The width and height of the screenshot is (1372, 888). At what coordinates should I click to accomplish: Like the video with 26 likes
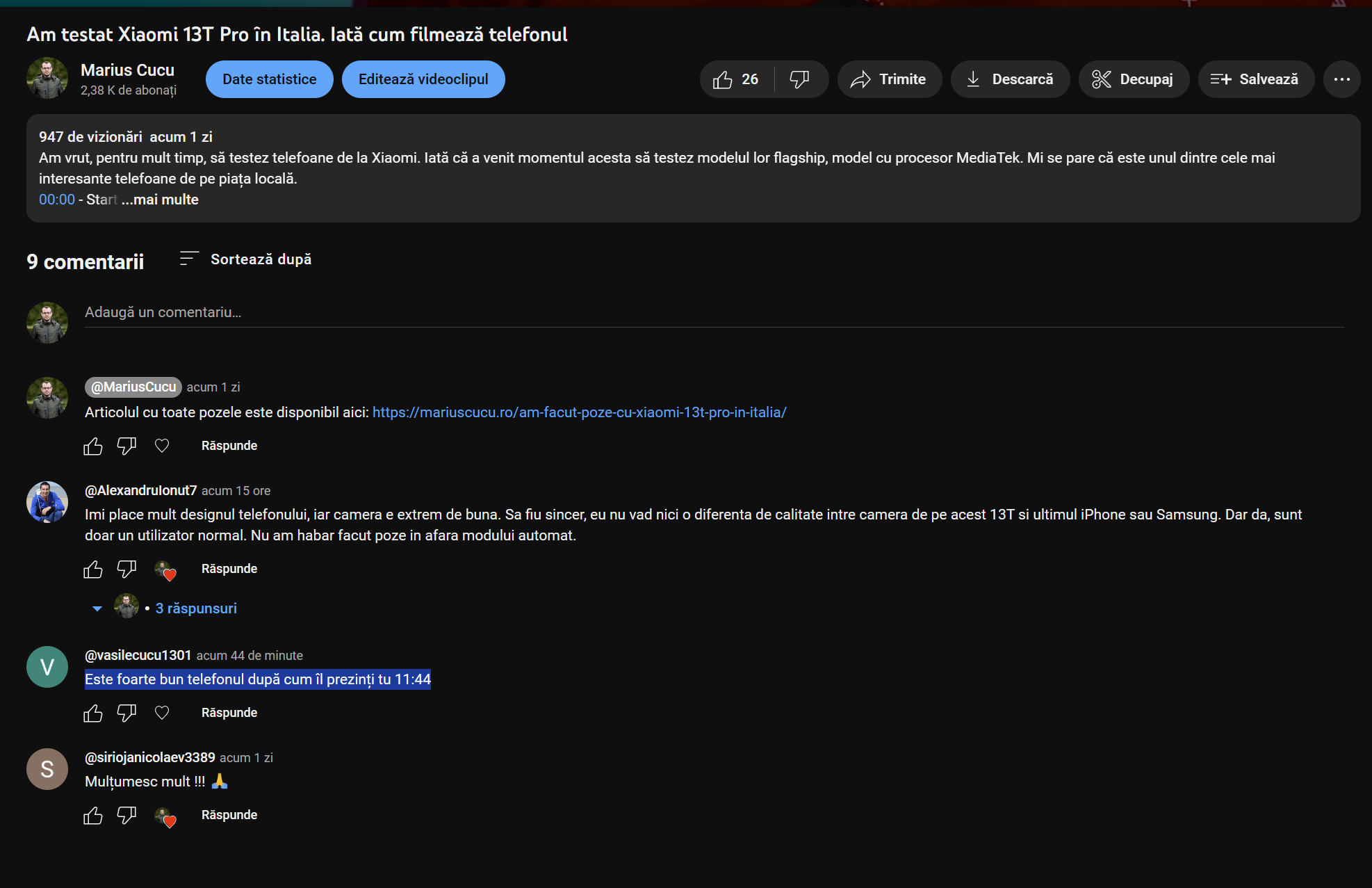click(736, 79)
